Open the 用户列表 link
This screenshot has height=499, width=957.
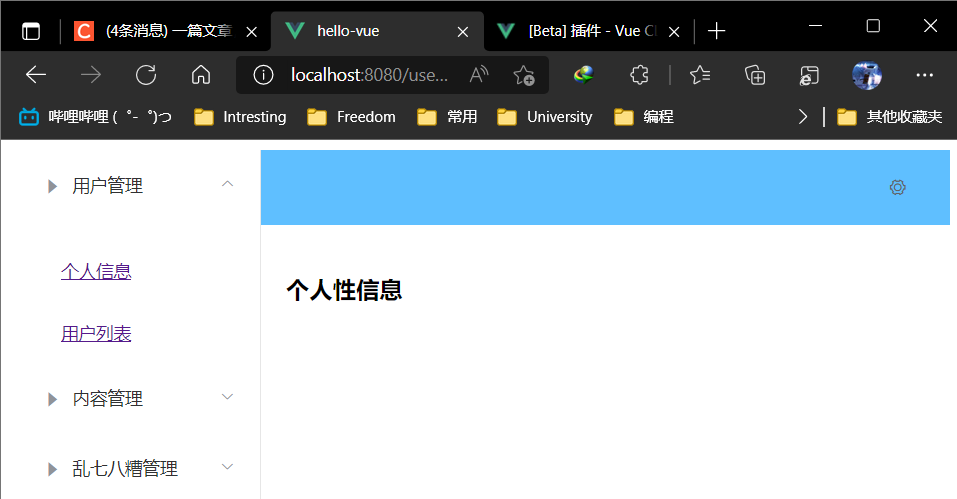(x=96, y=334)
